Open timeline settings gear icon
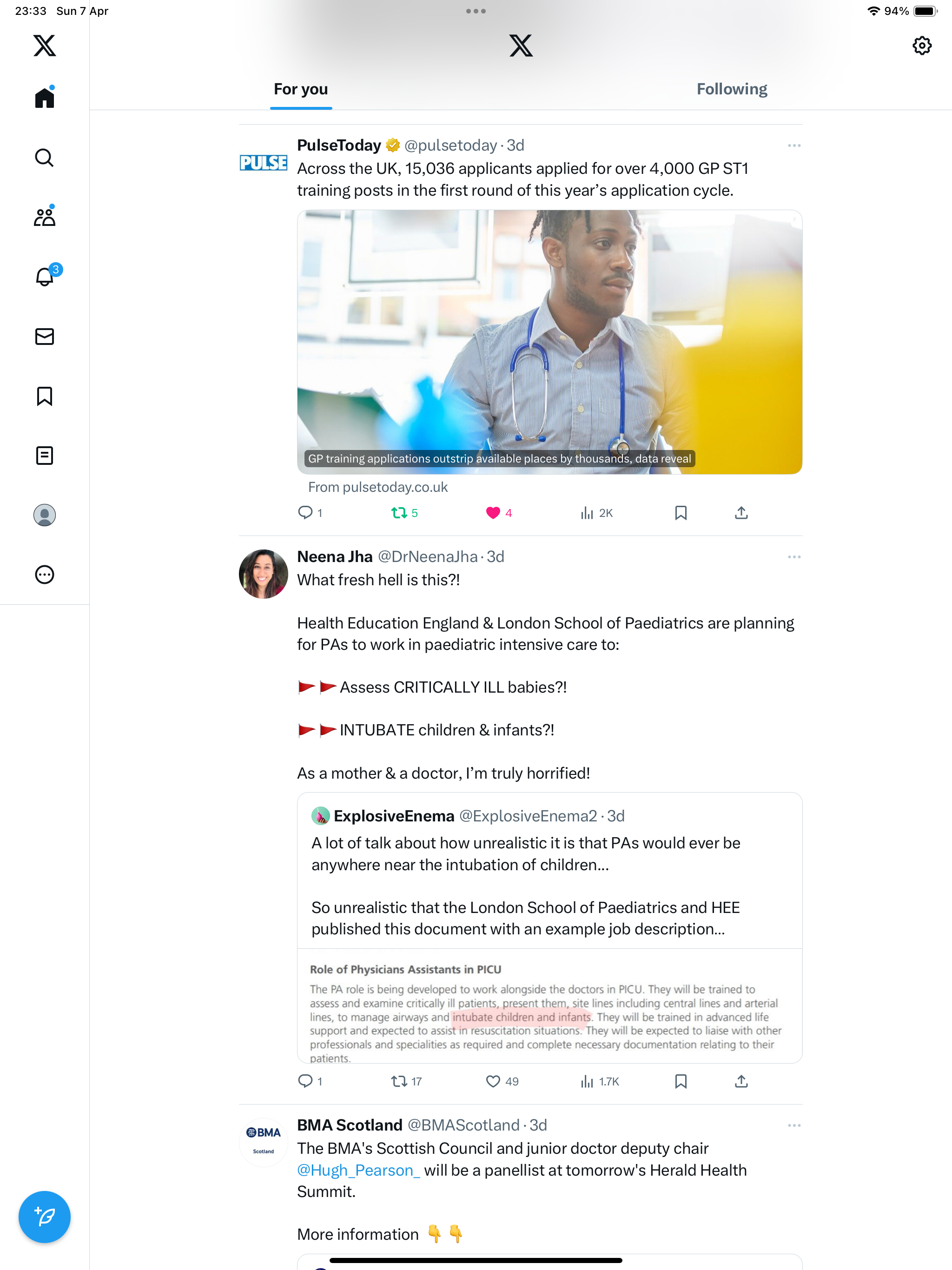 [922, 46]
